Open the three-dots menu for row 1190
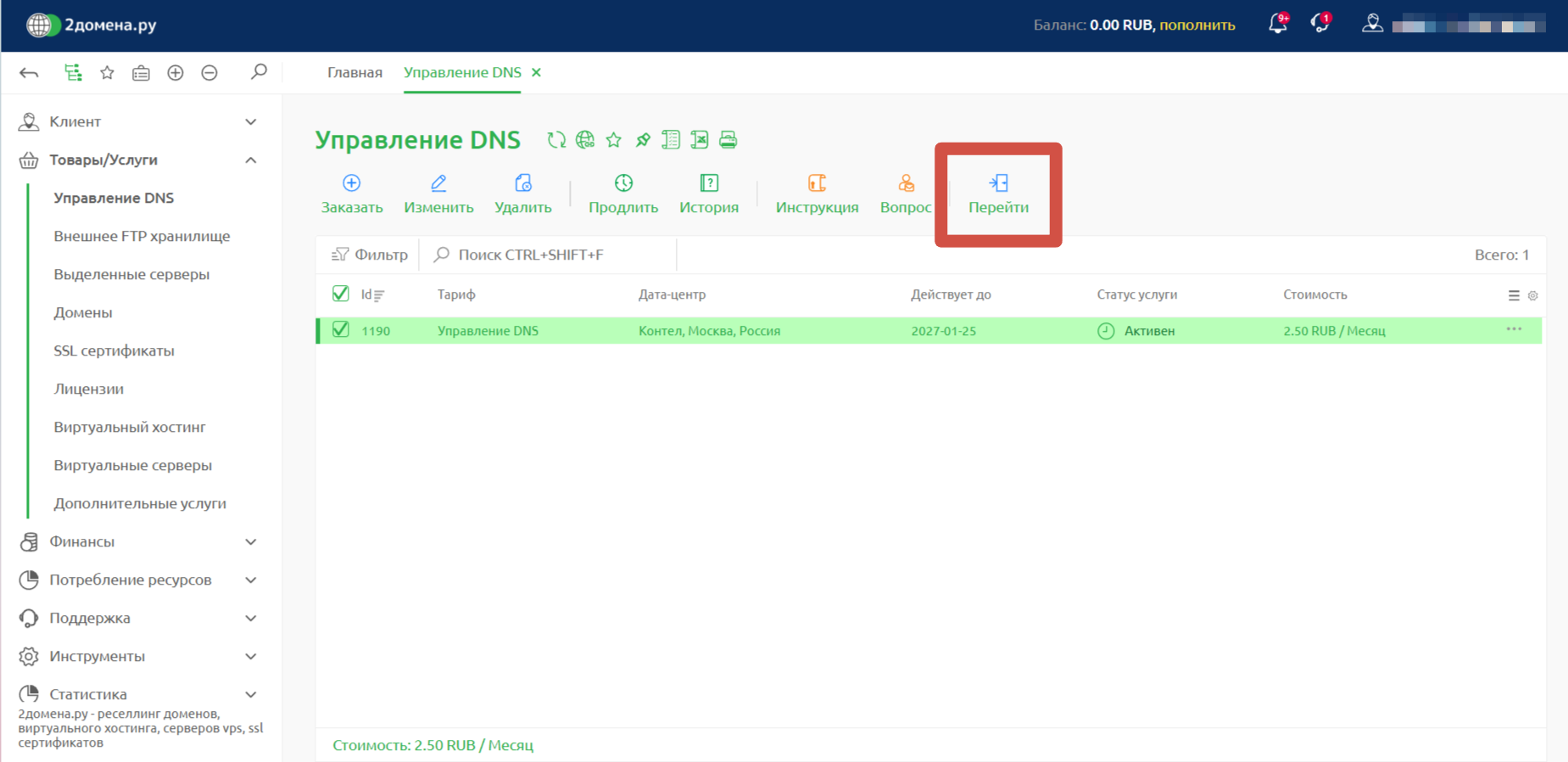Viewport: 1568px width, 762px height. click(x=1514, y=329)
